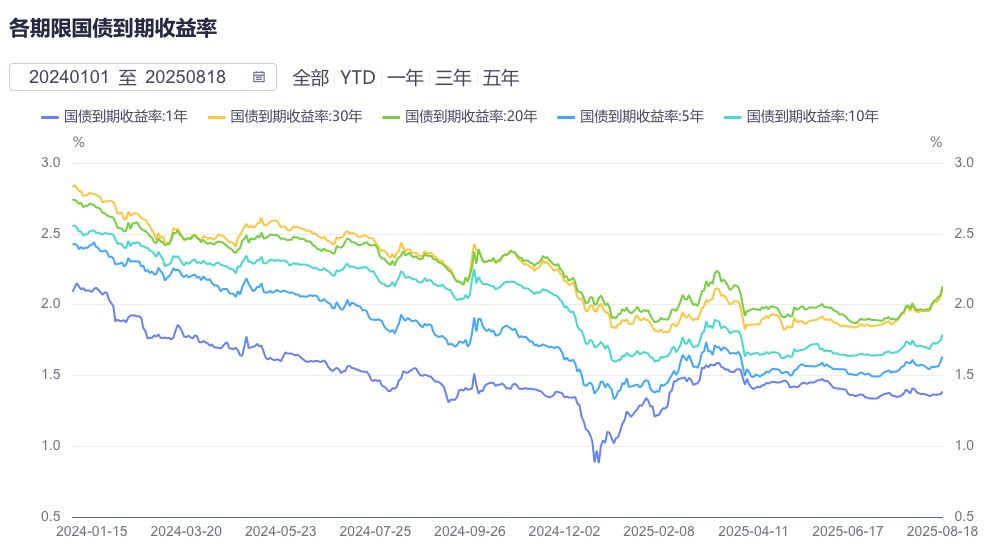Click the end date 20250818
Screen dimensions: 992x554
(185, 77)
